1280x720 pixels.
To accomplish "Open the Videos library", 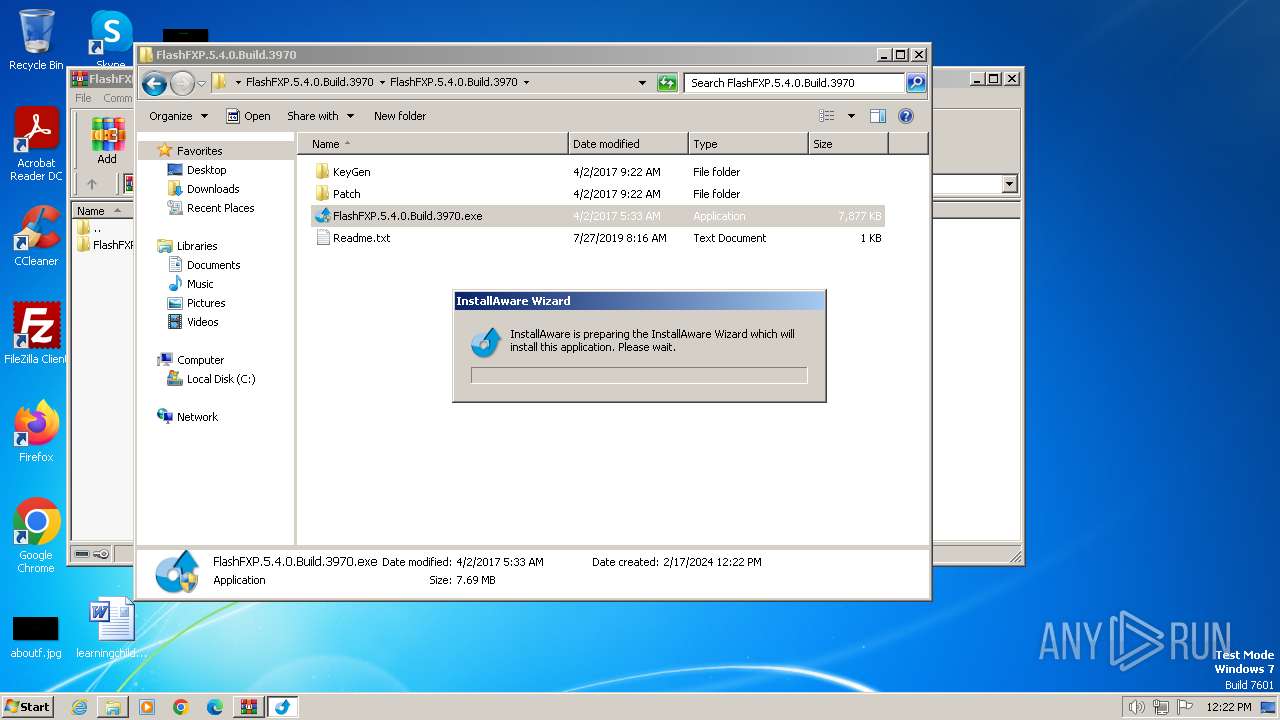I will click(202, 322).
